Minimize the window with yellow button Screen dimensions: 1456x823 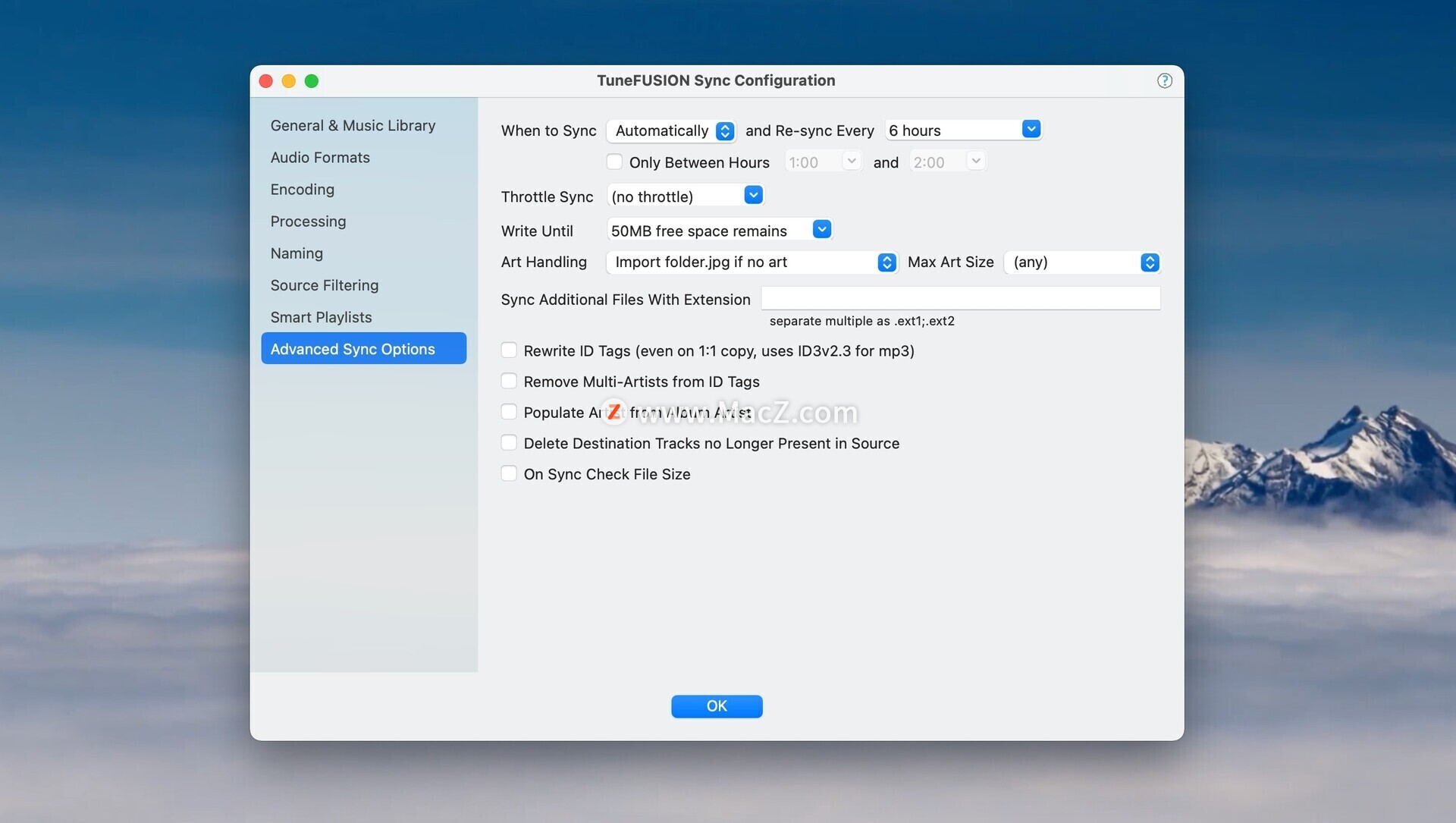[289, 81]
